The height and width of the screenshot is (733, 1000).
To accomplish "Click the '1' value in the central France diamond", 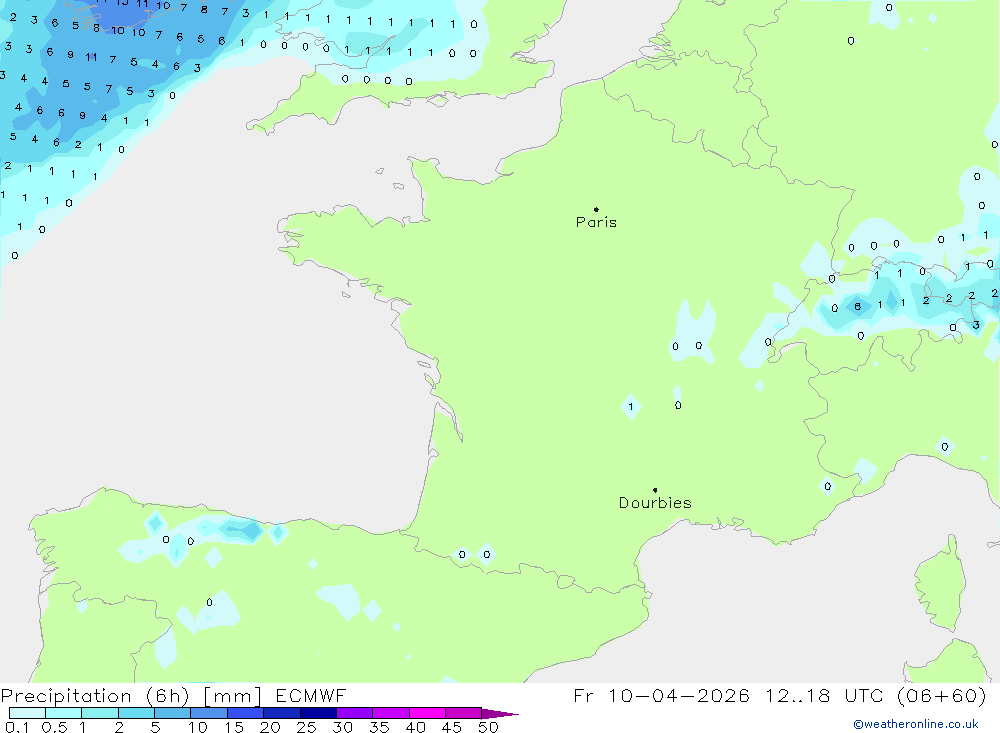I will coord(631,407).
